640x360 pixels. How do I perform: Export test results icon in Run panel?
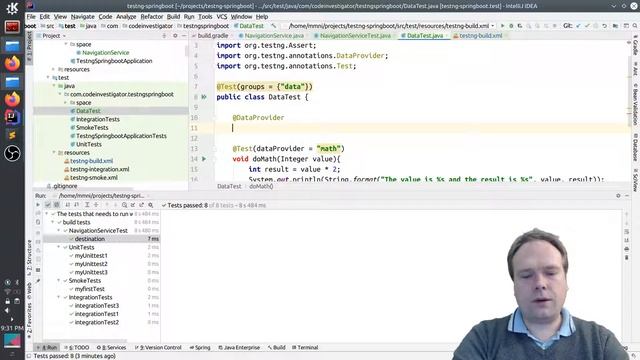pos(142,205)
